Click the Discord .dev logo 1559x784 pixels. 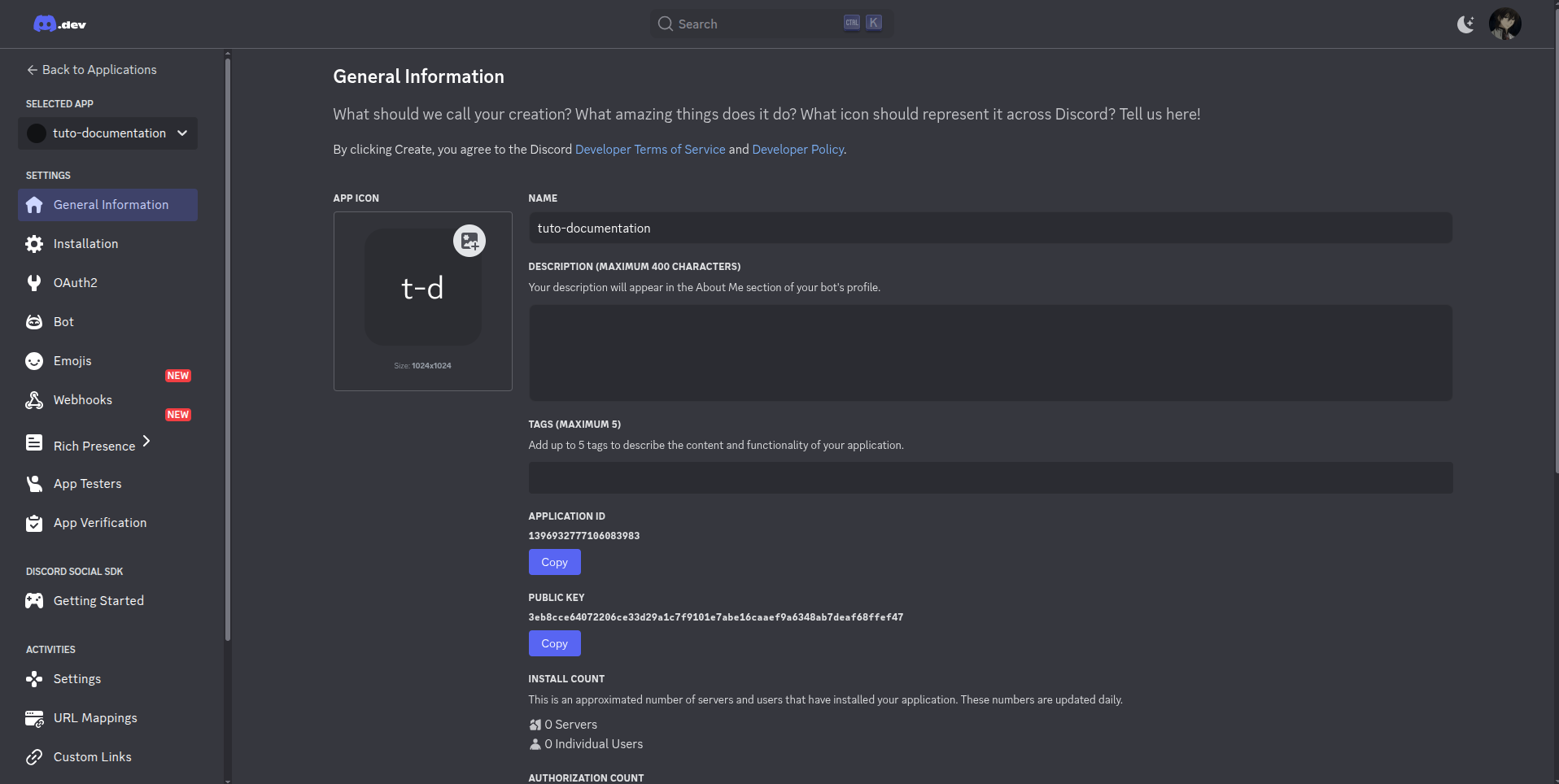click(x=59, y=24)
